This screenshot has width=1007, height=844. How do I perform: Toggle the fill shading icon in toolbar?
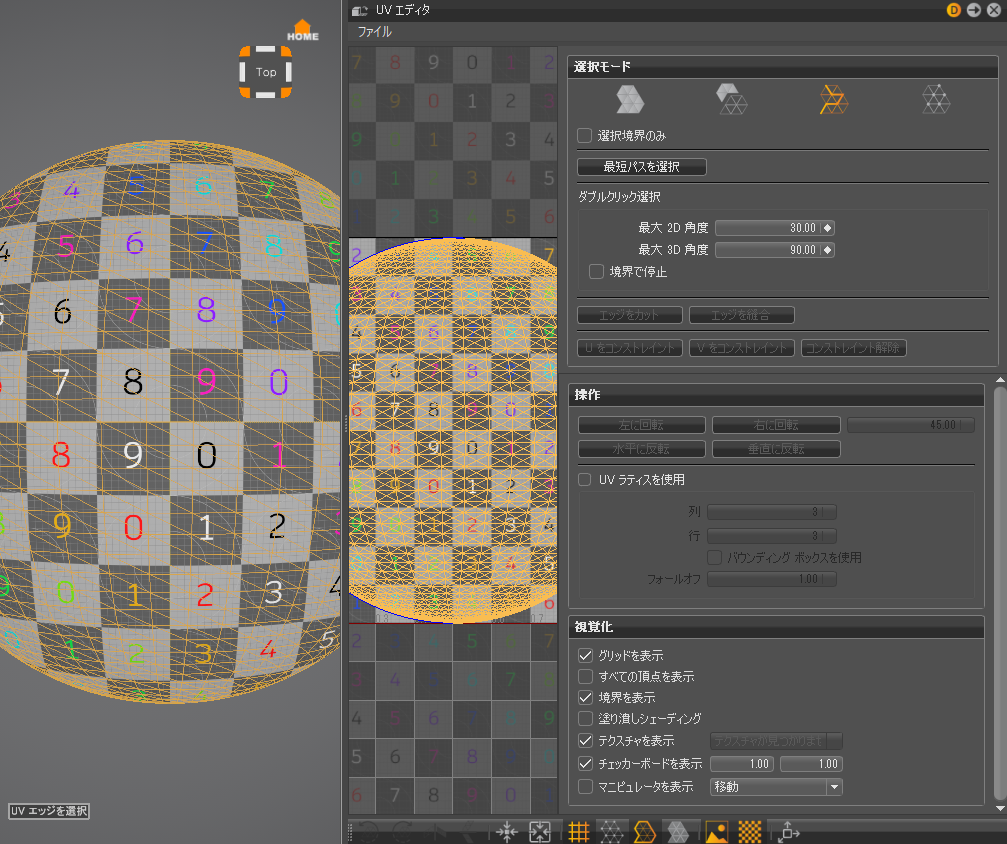[678, 832]
